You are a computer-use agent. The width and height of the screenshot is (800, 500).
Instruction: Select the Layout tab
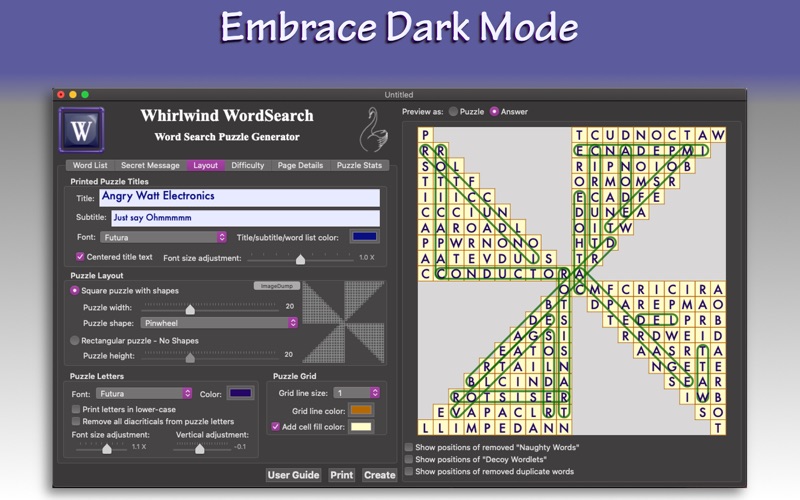pyautogui.click(x=206, y=165)
